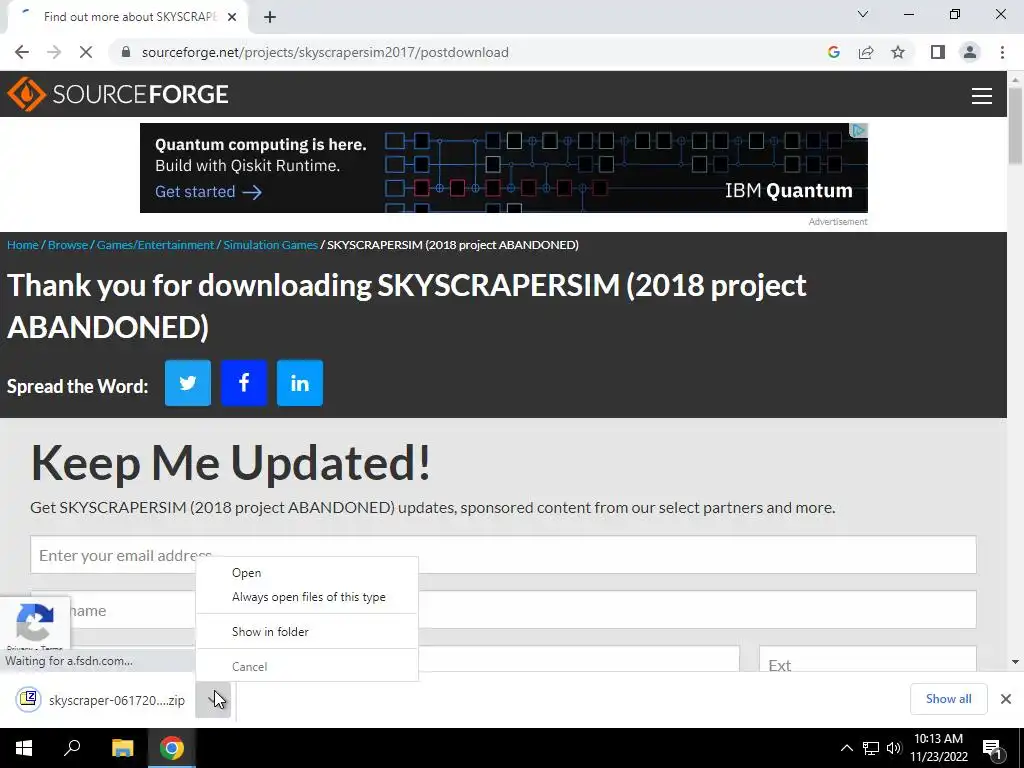Click Chrome icon in taskbar
The height and width of the screenshot is (768, 1024).
click(x=172, y=748)
